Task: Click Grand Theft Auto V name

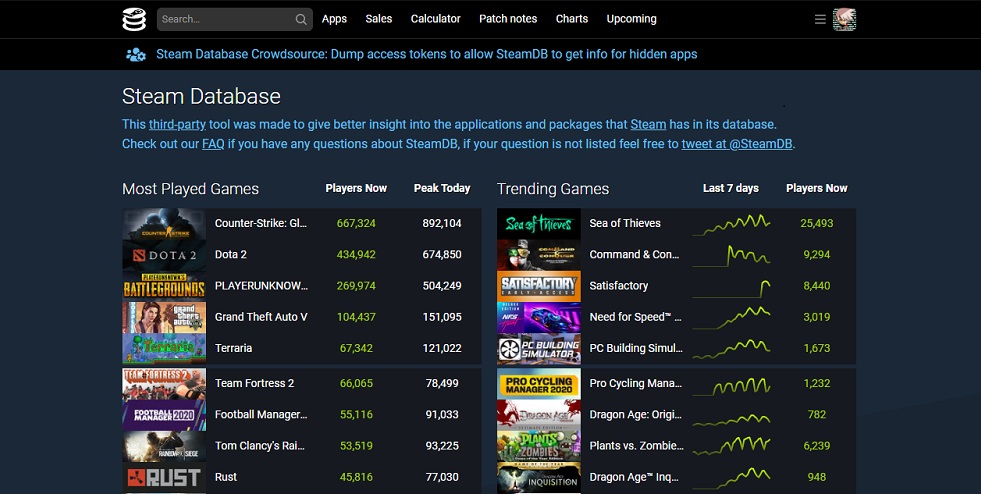Action: [x=261, y=317]
